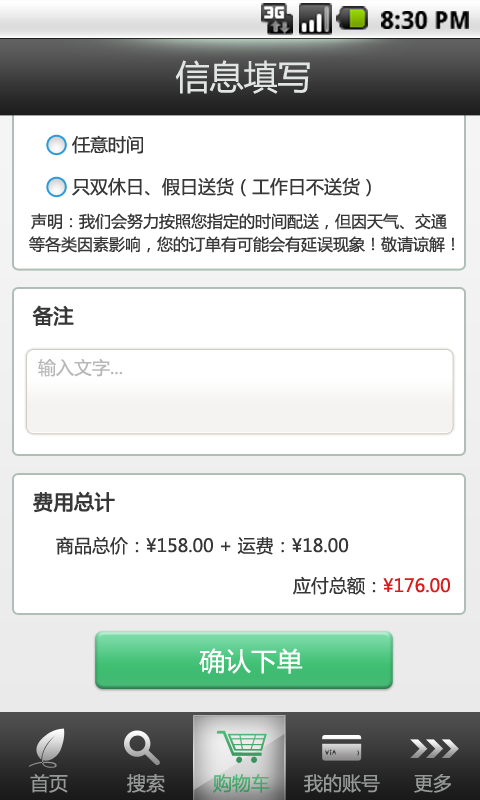Select the 购物车 tab label
Image resolution: width=480 pixels, height=800 pixels.
click(241, 783)
